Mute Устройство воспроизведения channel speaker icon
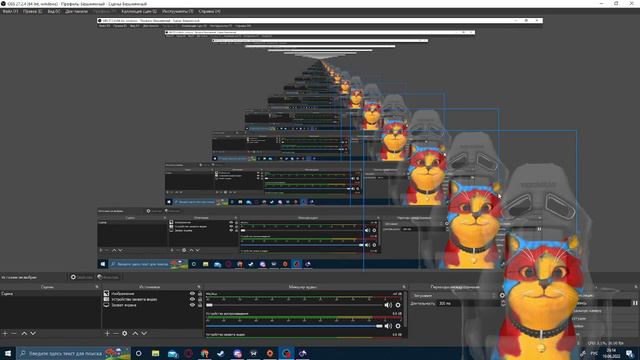Screen dimensions: 640x360 tap(388, 326)
